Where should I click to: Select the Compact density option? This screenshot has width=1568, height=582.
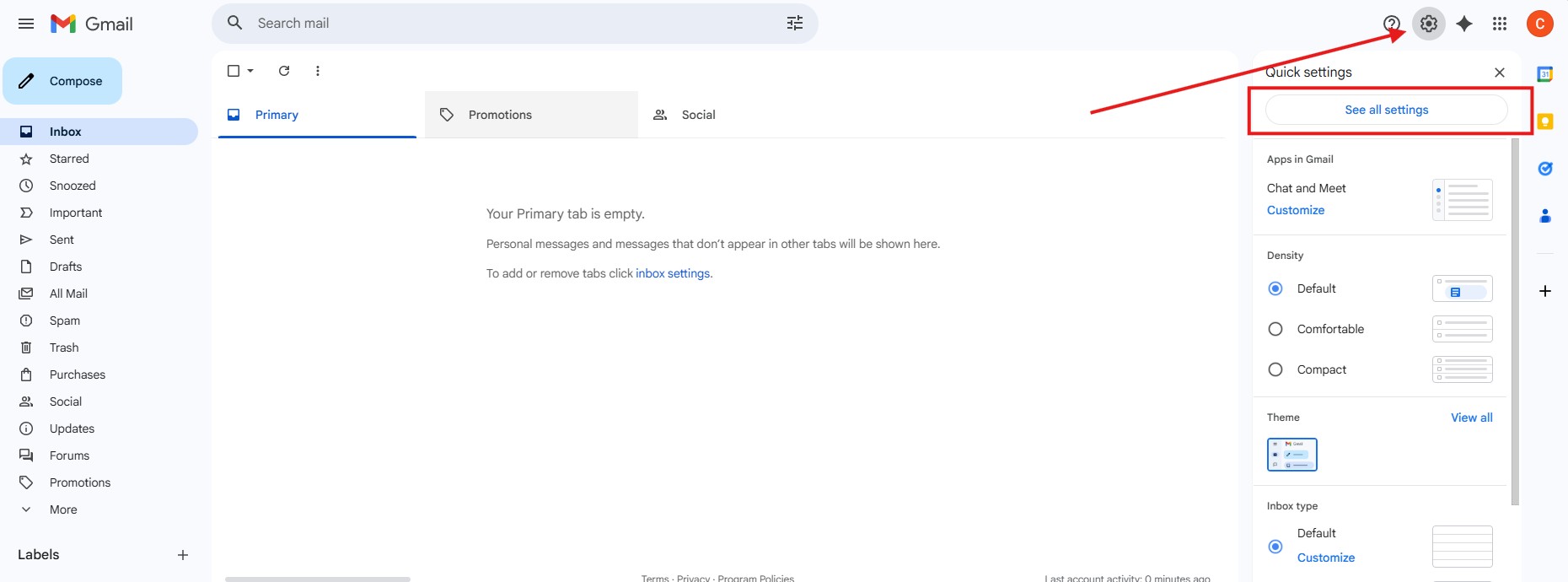[1275, 369]
